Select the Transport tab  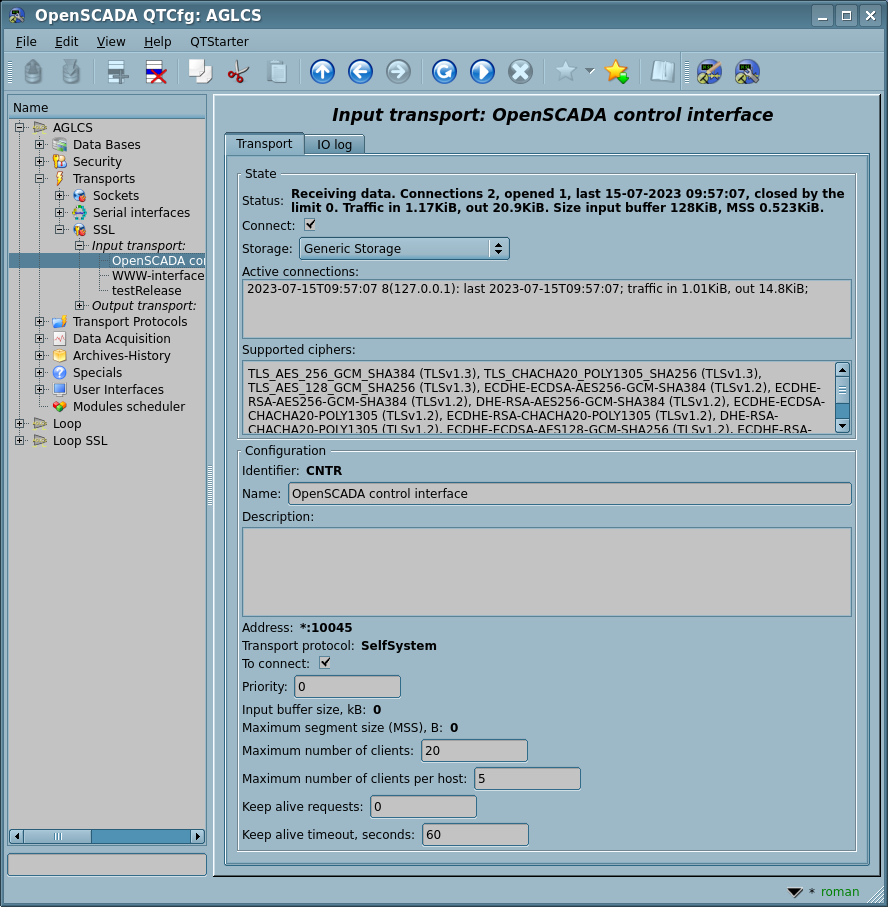[264, 143]
